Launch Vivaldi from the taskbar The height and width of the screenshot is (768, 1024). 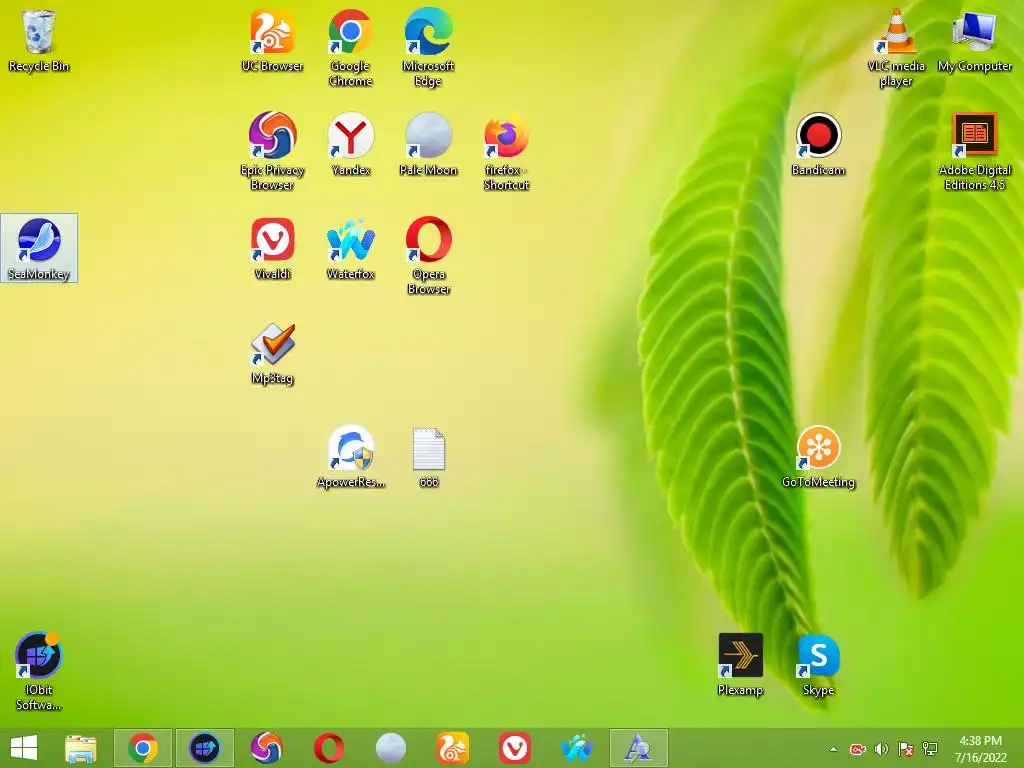[515, 748]
